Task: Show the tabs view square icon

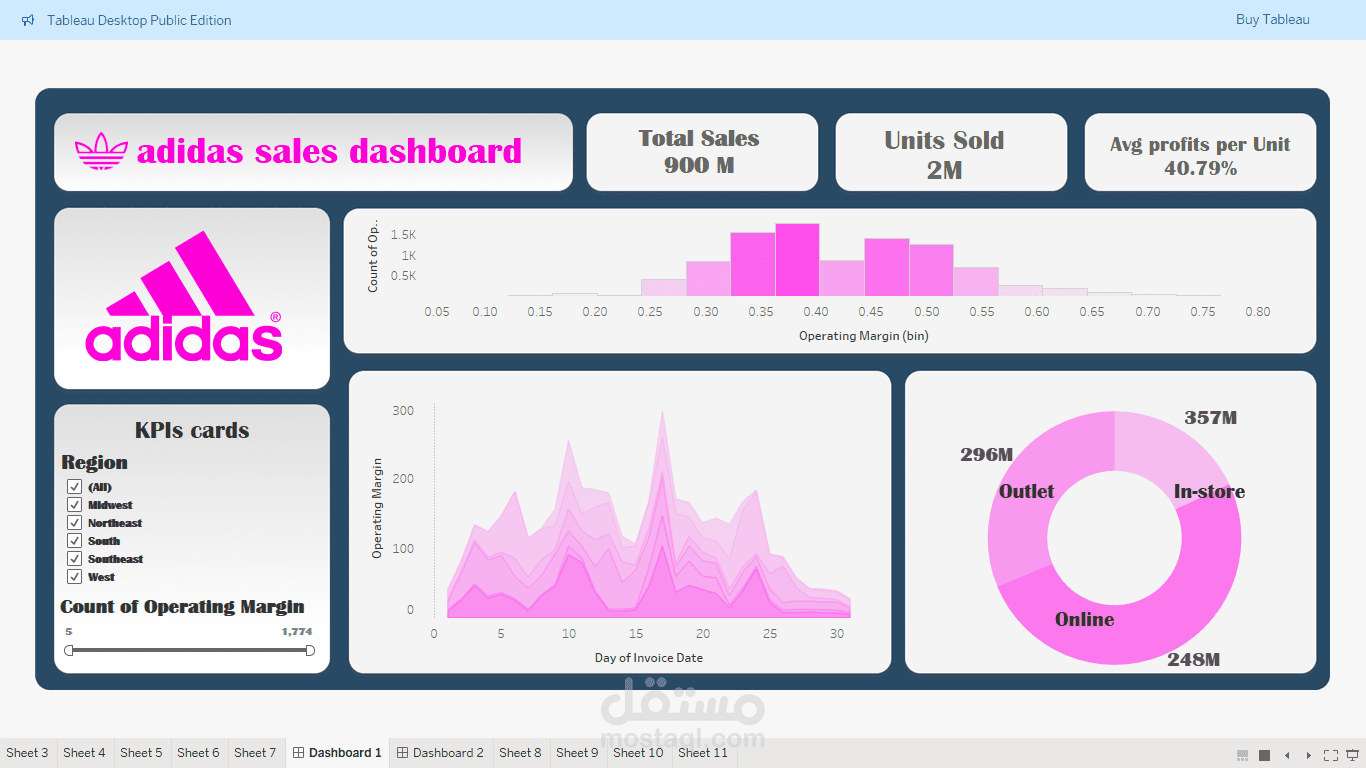Action: pyautogui.click(x=1264, y=754)
